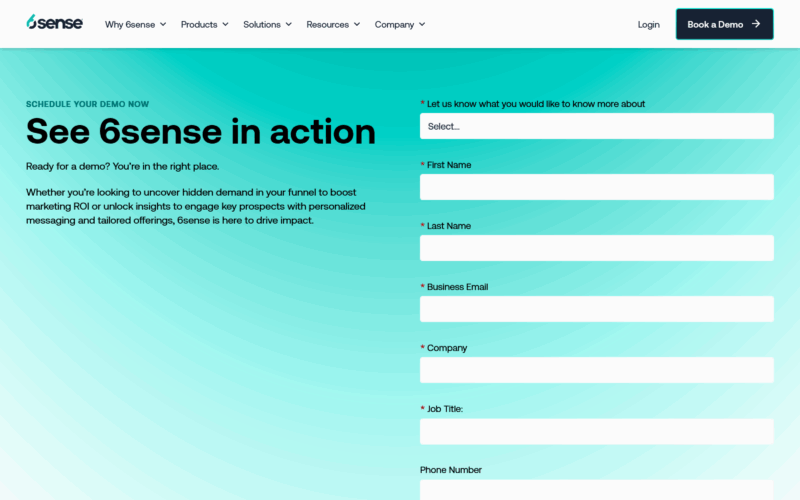This screenshot has height=500, width=800.
Task: Click the Job Title label
Action: pos(444,409)
